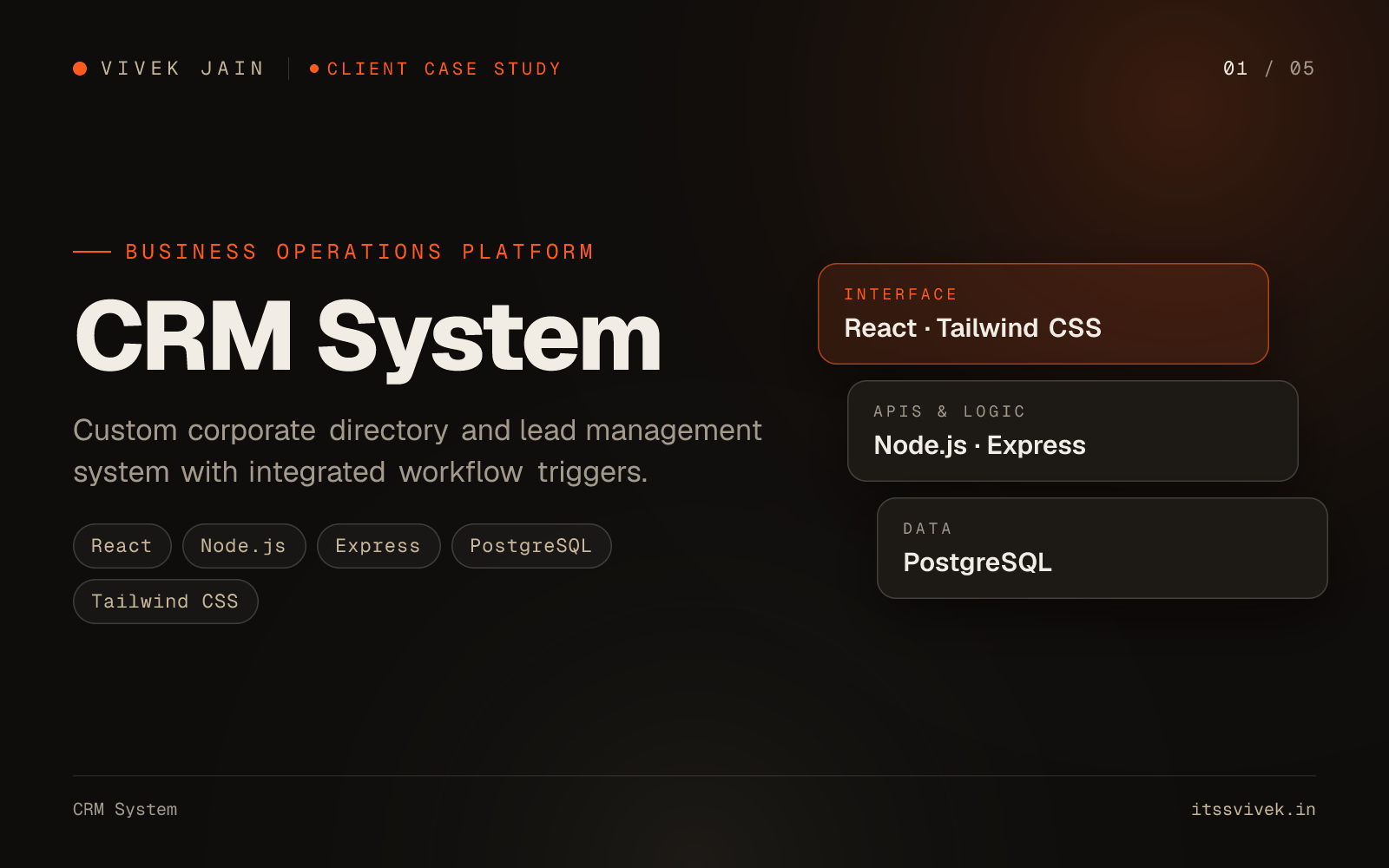Select the CLIENT CASE STUDY label
1389x868 pixels.
click(x=444, y=69)
